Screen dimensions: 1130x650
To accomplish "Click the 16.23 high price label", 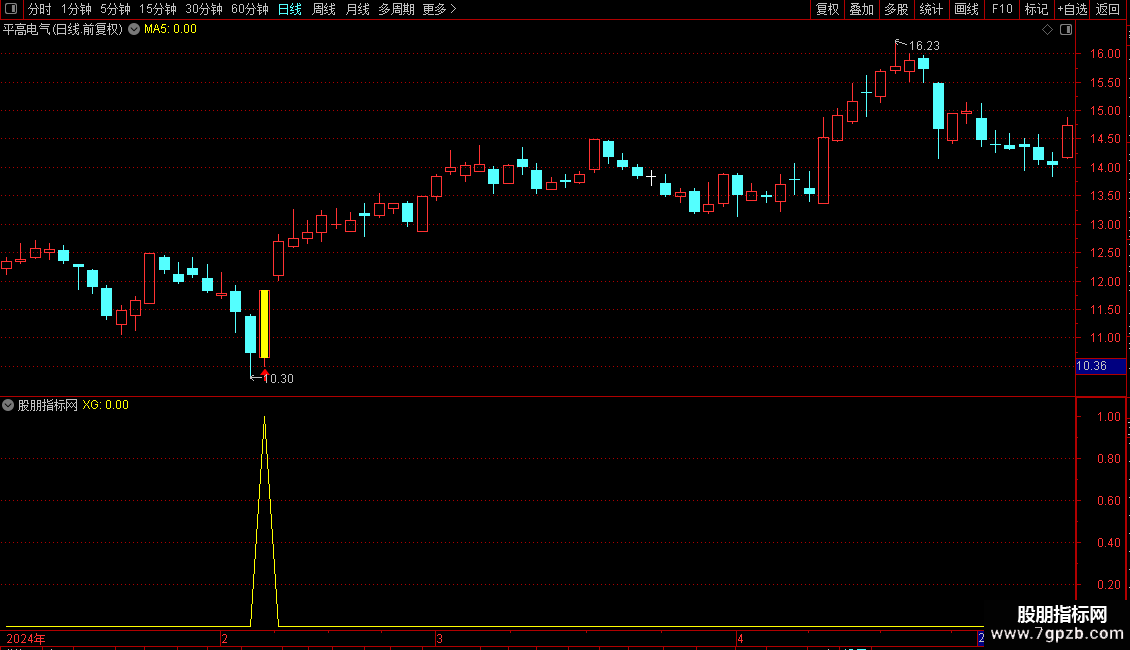I will (924, 46).
